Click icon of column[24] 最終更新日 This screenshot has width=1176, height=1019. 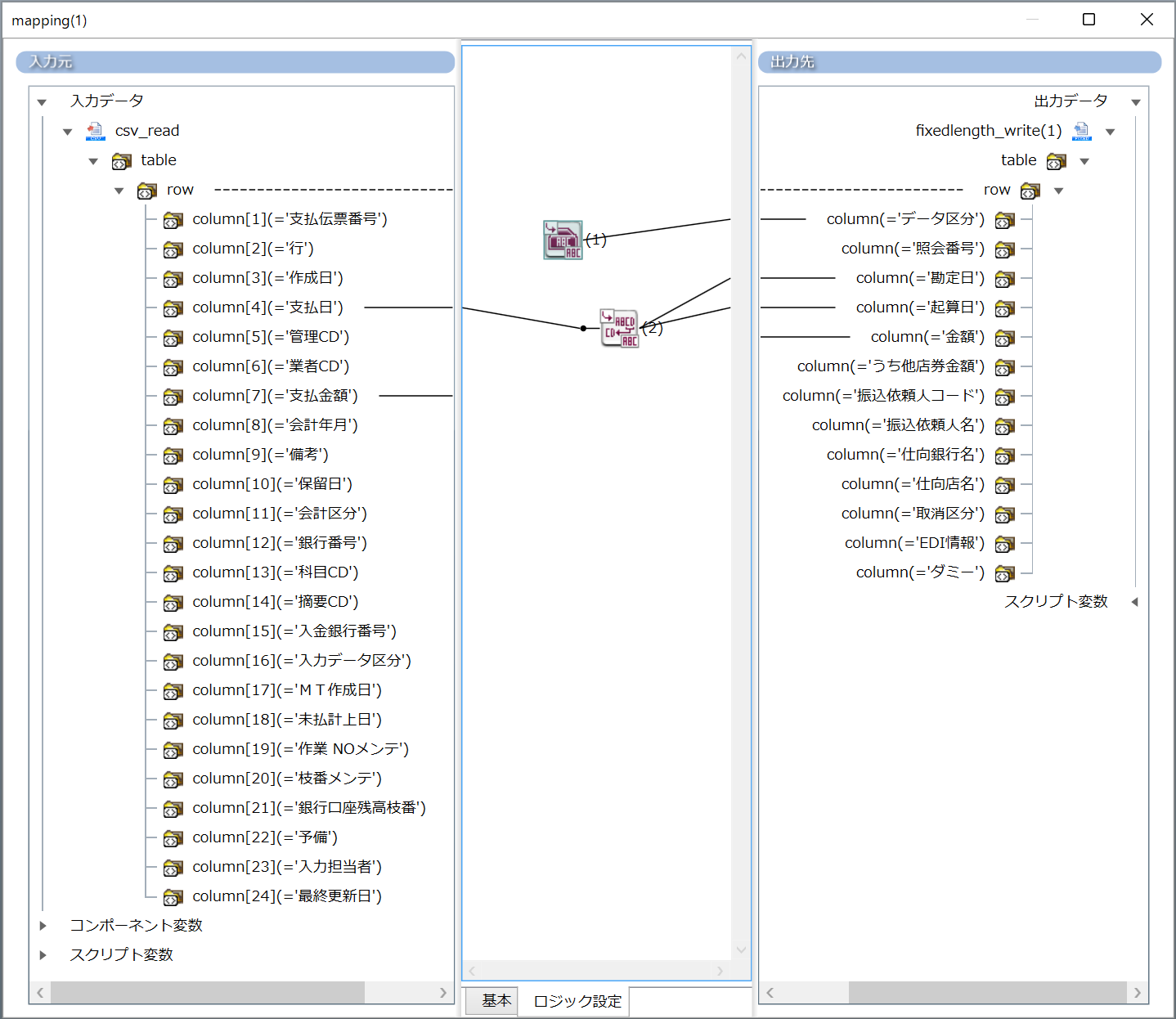[x=173, y=897]
